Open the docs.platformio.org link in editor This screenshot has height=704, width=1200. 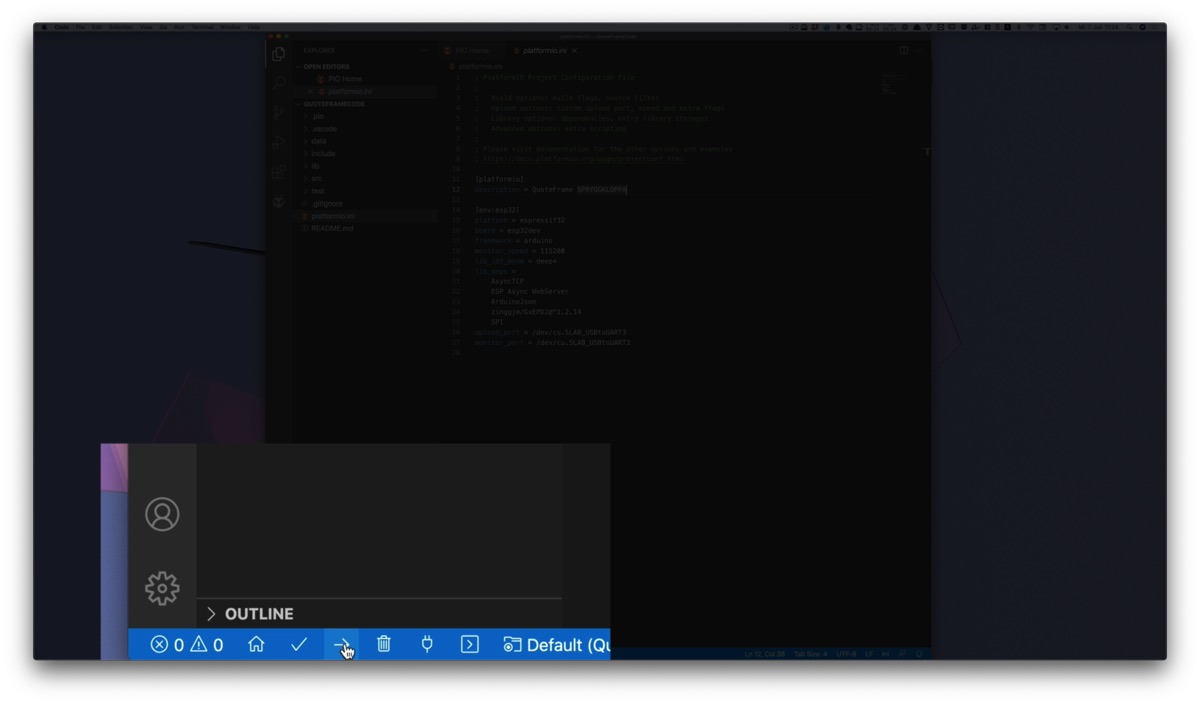coord(583,159)
